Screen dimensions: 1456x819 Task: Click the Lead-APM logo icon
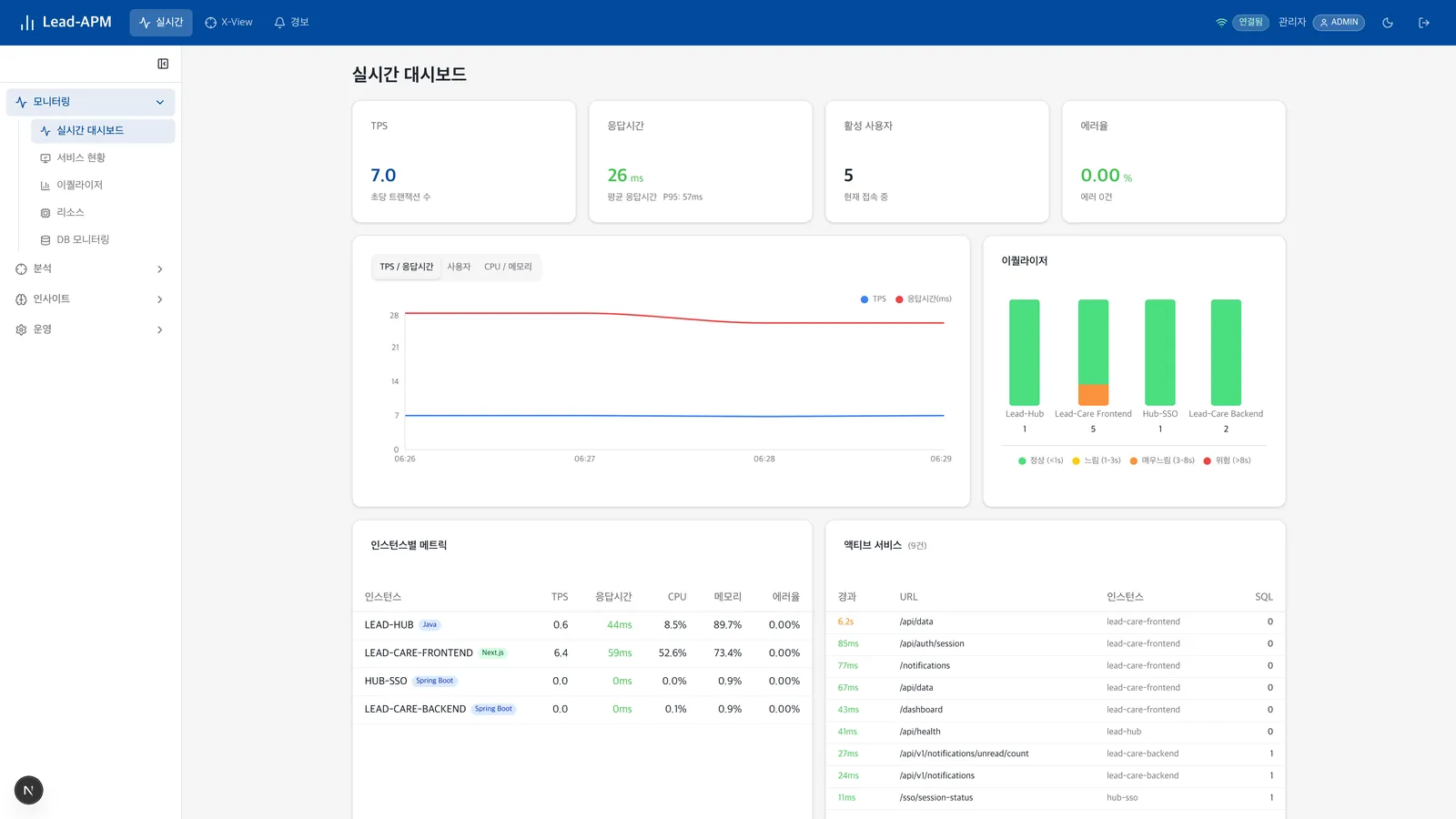(x=27, y=23)
